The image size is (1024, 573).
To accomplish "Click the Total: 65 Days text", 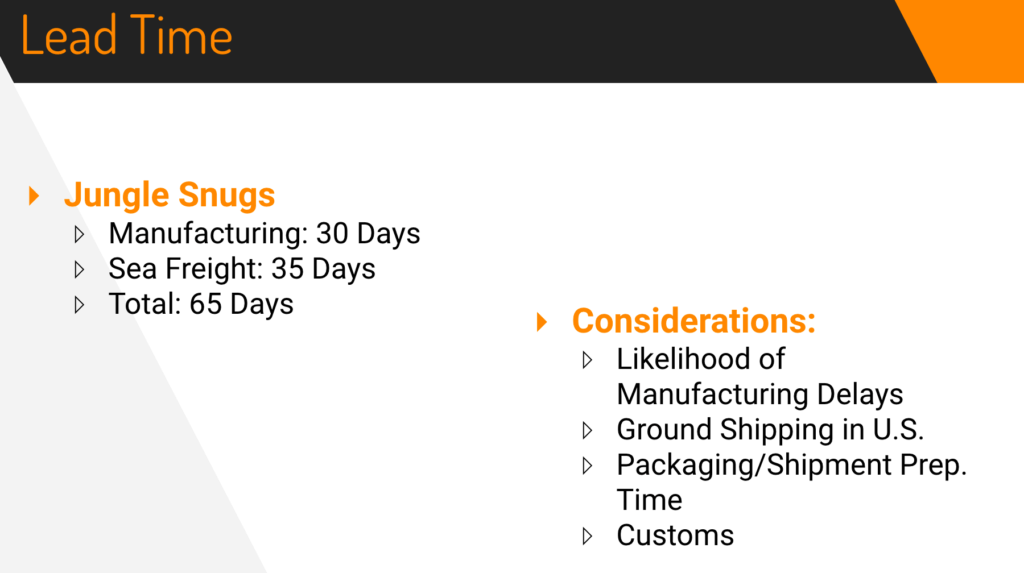I will [200, 304].
